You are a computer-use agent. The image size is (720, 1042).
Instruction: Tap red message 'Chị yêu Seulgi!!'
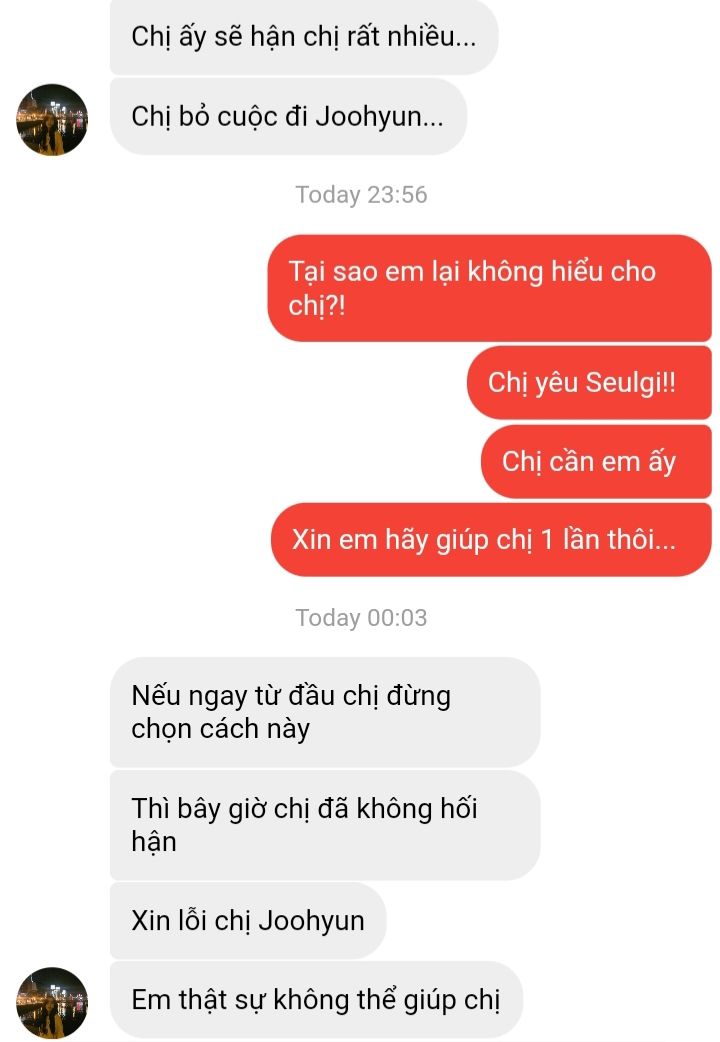pyautogui.click(x=589, y=383)
